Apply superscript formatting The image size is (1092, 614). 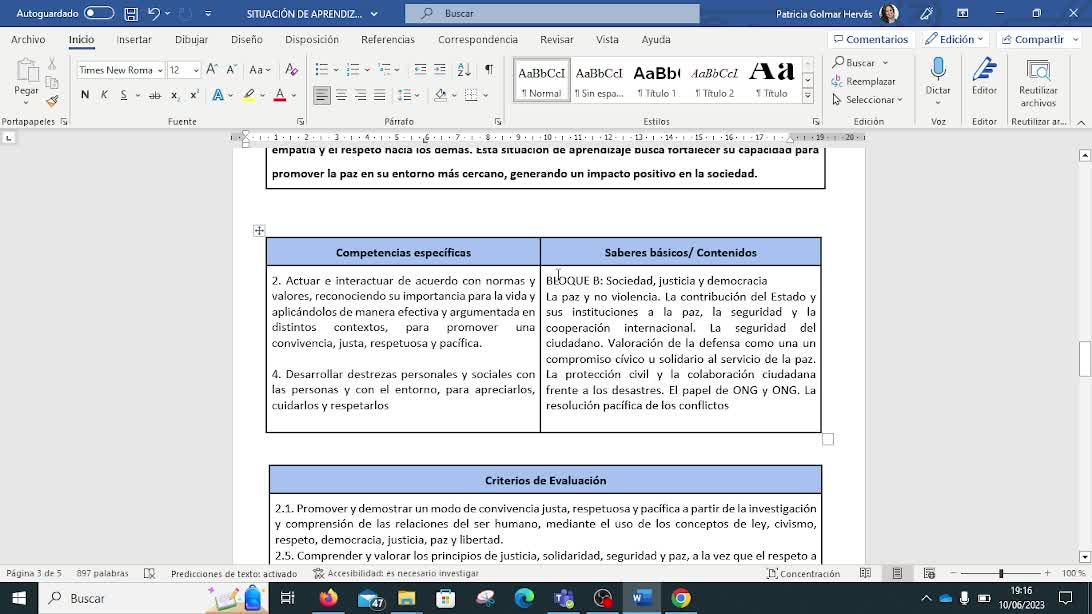[x=194, y=95]
